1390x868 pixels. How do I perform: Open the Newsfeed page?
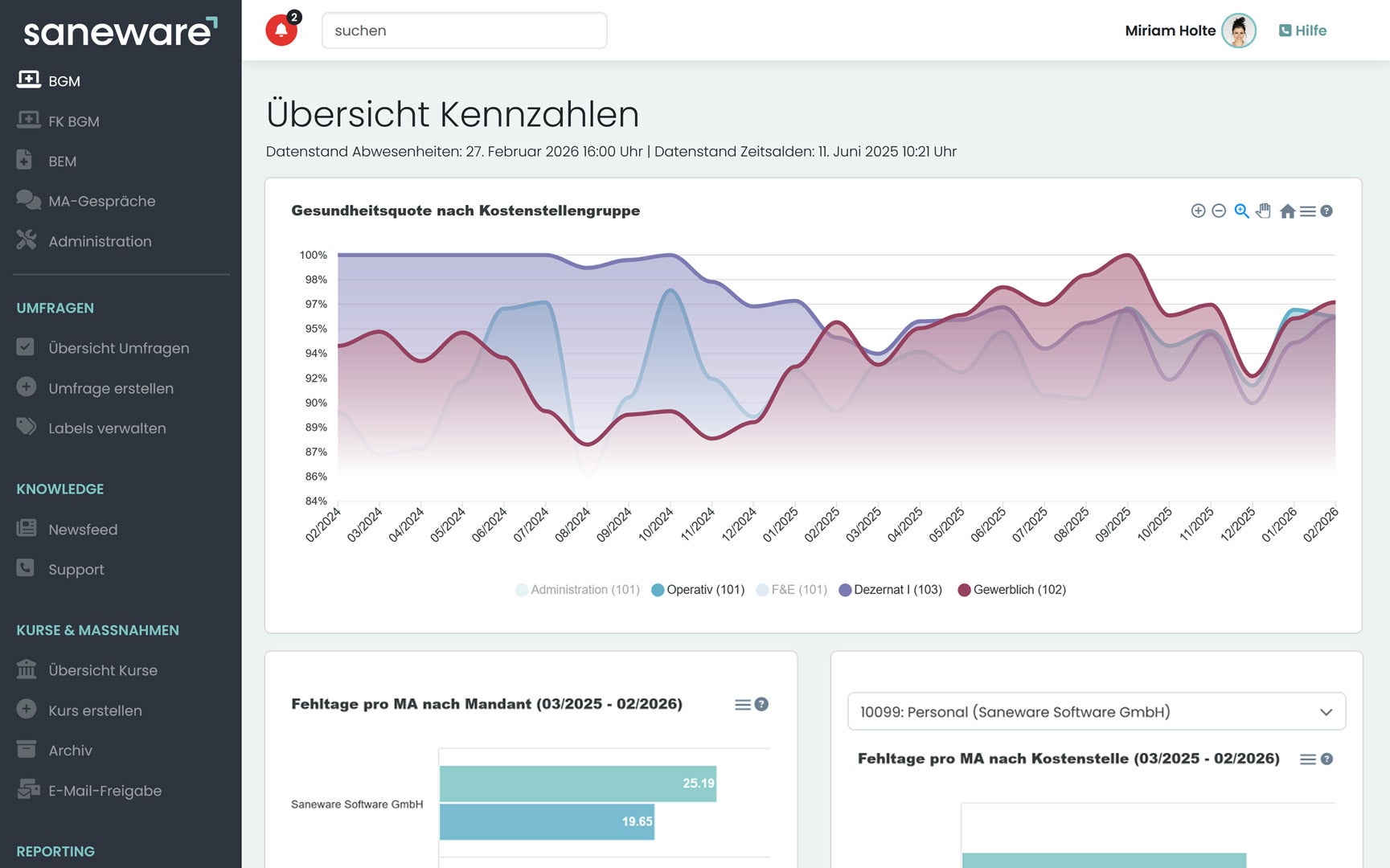point(83,530)
